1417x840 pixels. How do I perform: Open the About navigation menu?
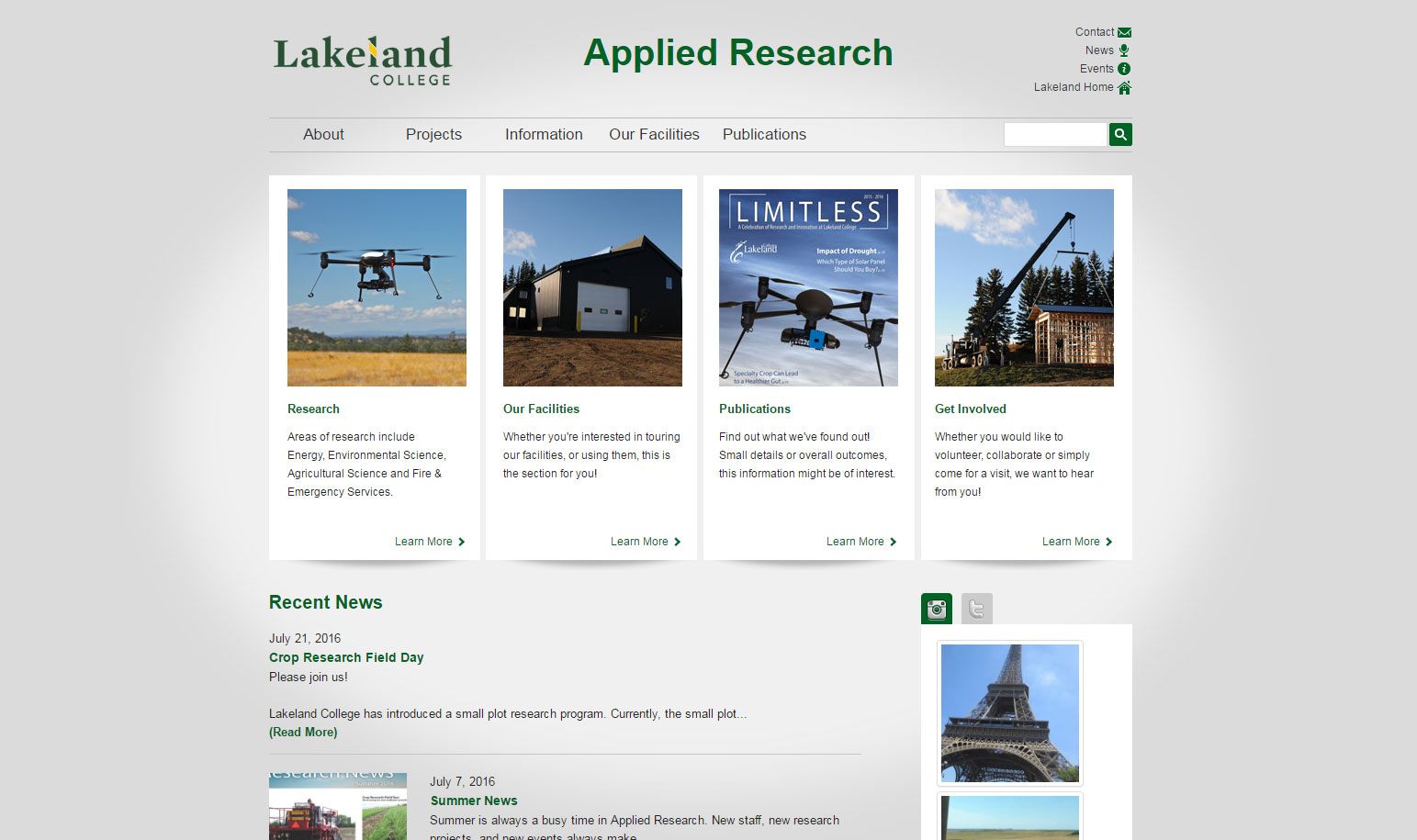click(x=323, y=134)
